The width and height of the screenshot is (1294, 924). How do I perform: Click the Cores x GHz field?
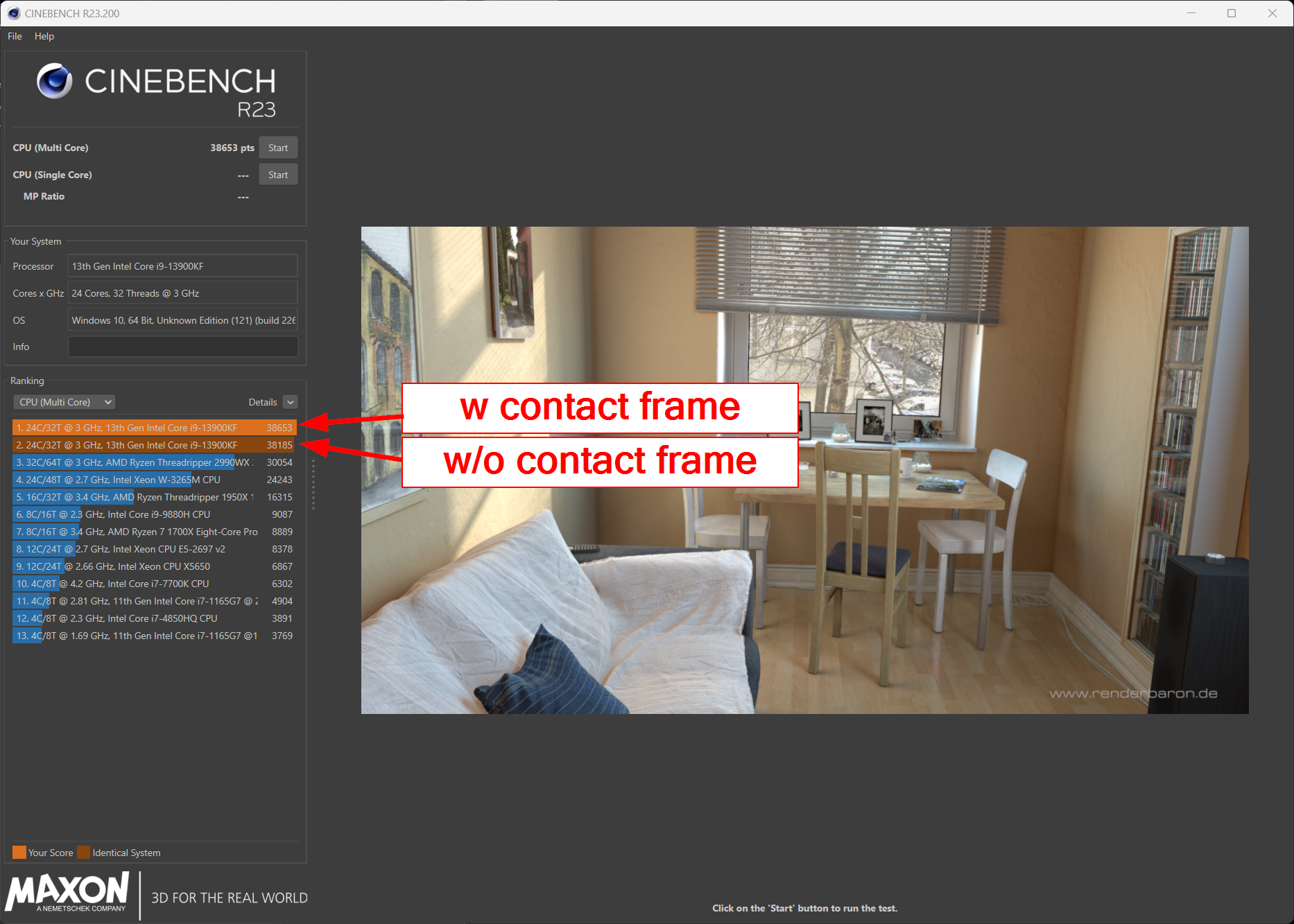point(183,293)
